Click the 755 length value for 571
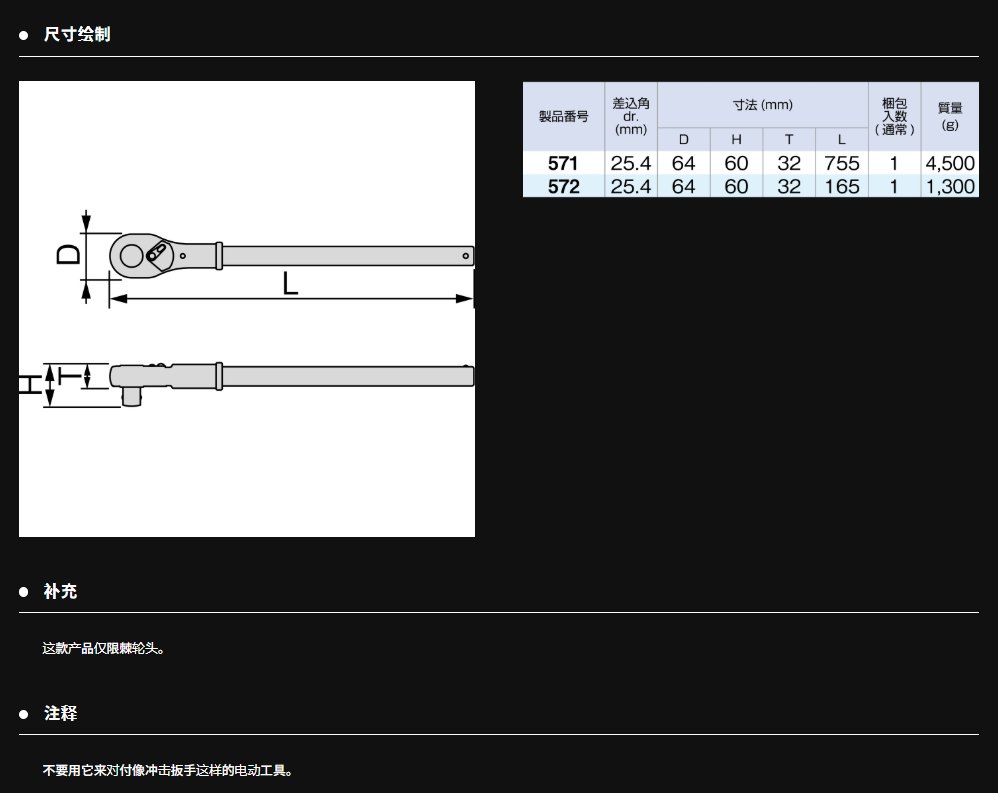This screenshot has width=998, height=793. [841, 163]
